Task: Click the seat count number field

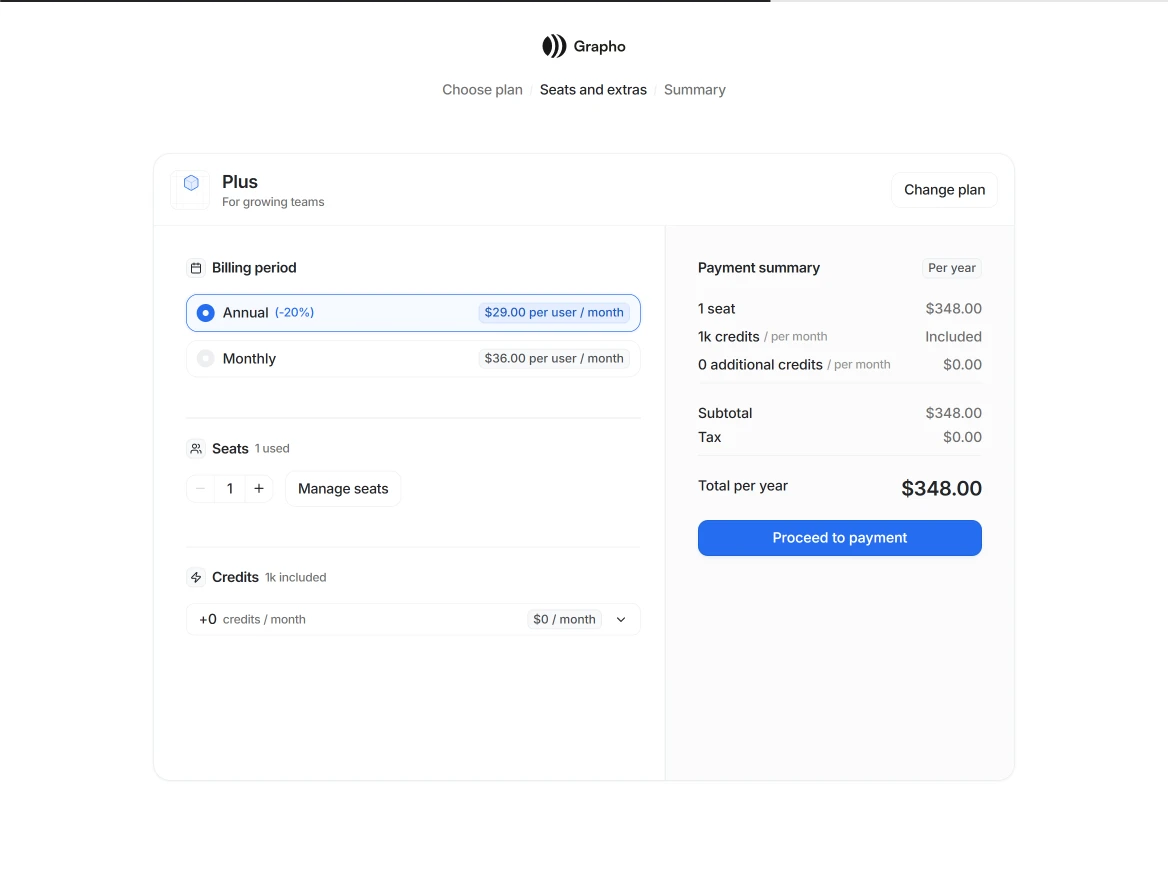Action: tap(230, 489)
